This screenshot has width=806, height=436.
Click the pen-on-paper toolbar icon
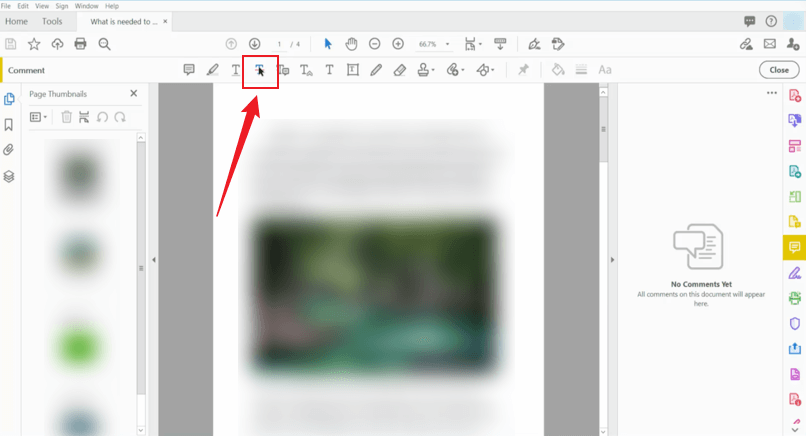pyautogui.click(x=558, y=44)
